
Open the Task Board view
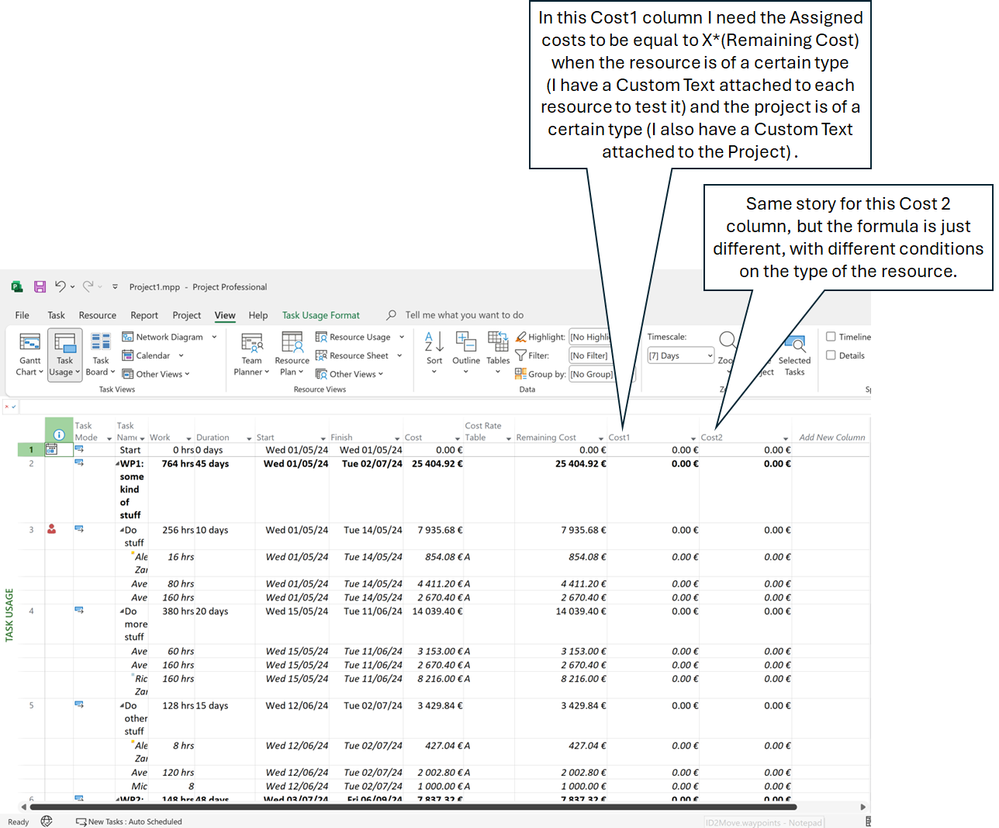click(x=100, y=354)
